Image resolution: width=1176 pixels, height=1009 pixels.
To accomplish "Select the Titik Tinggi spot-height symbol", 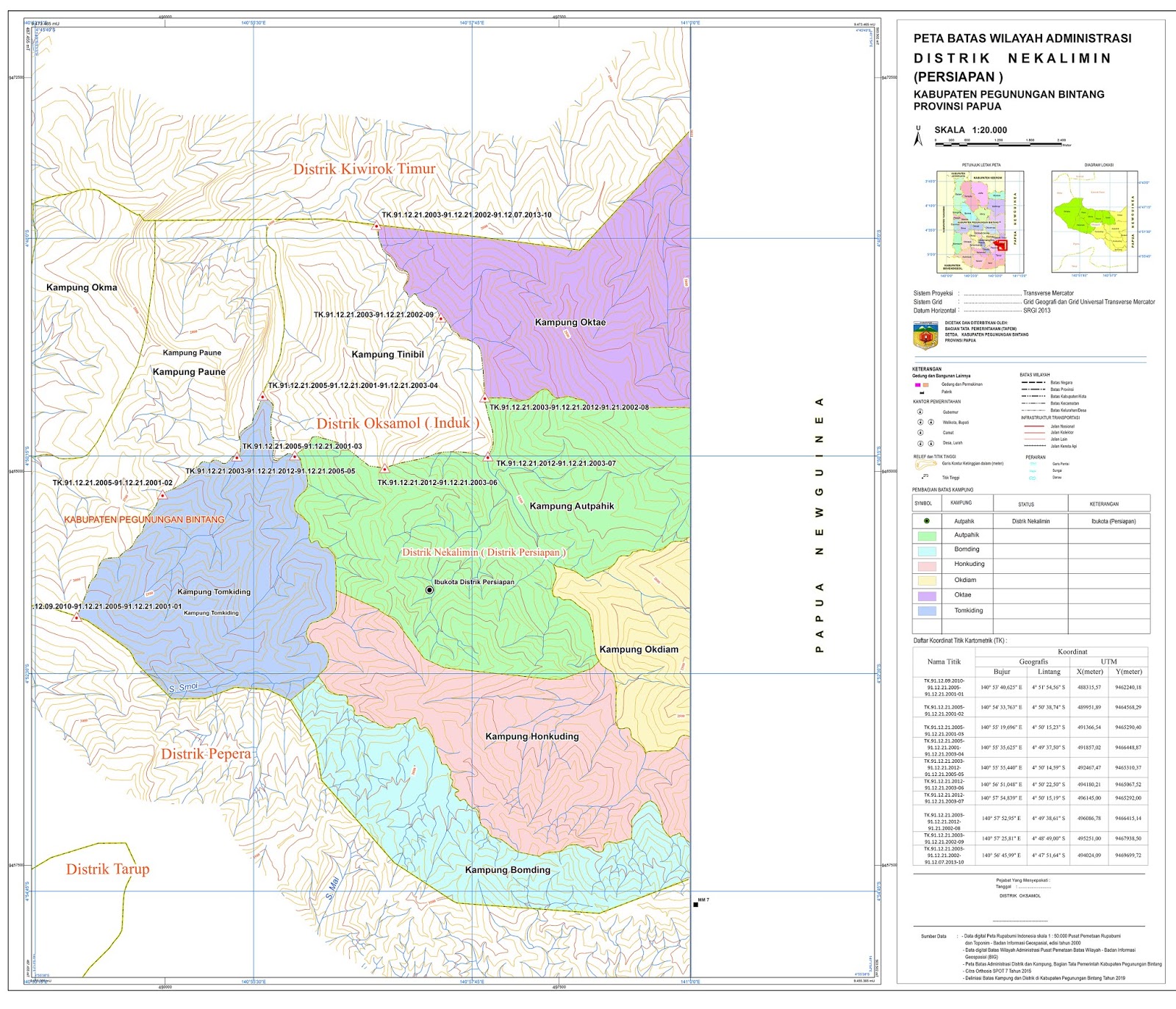I will click(x=925, y=477).
